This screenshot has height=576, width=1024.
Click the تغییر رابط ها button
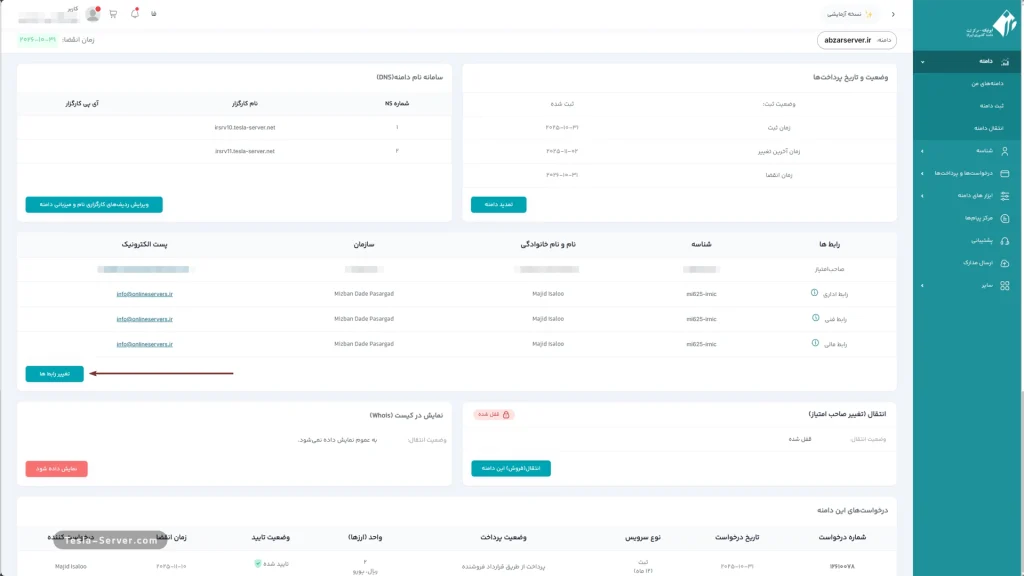click(x=55, y=373)
